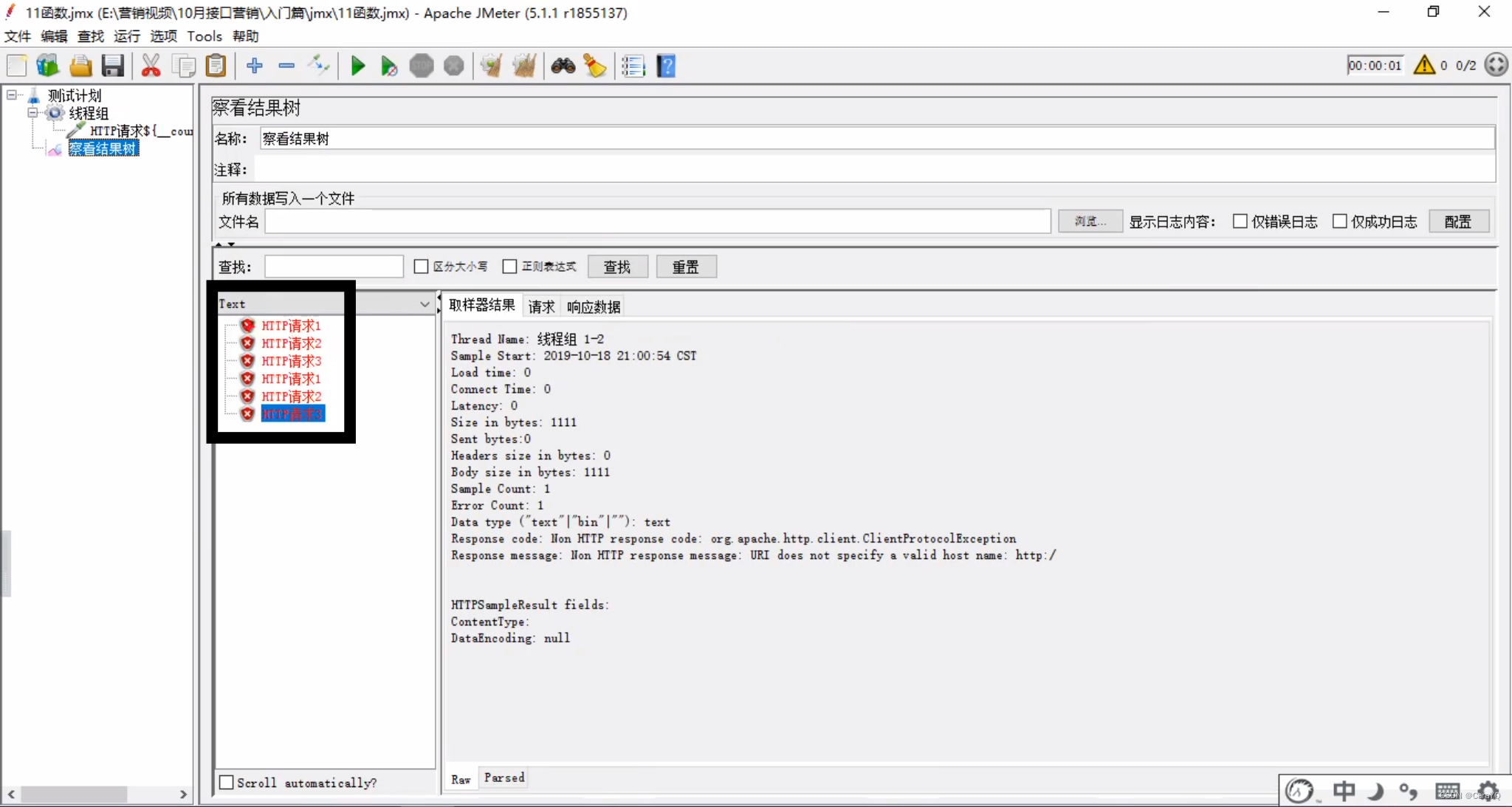Enable the 仅成功日志 checkbox
This screenshot has height=807, width=1512.
(1340, 222)
